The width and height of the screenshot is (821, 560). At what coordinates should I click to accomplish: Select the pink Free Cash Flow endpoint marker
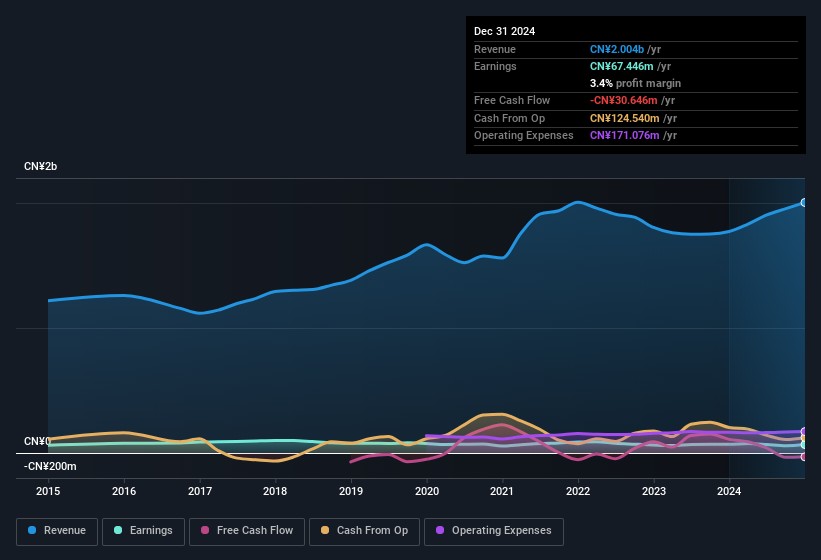pos(804,457)
